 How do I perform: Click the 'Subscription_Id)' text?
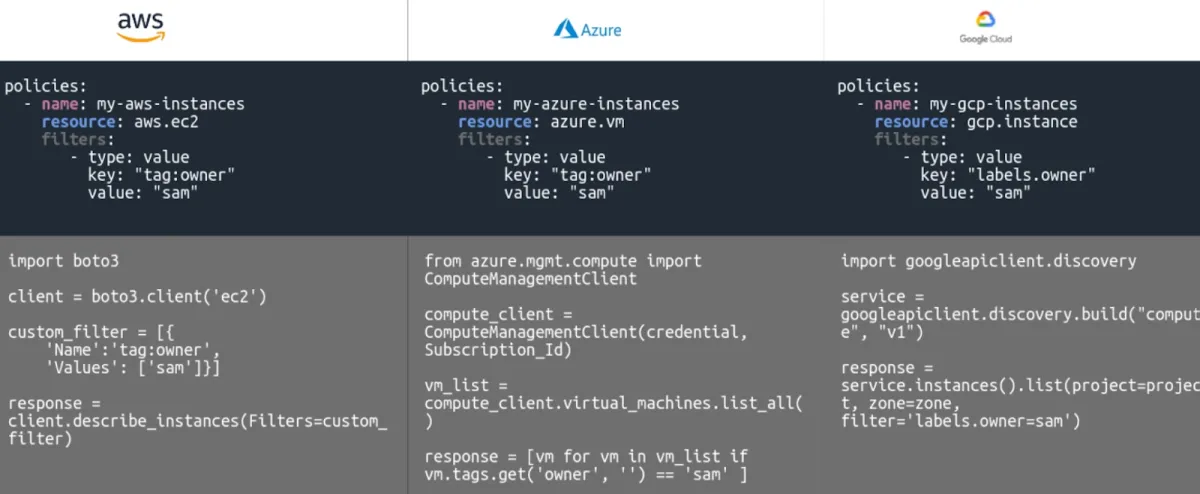pyautogui.click(x=498, y=351)
